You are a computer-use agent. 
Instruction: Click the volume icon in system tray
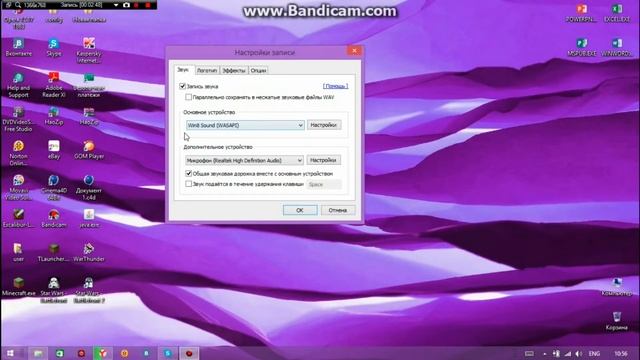tap(578, 353)
